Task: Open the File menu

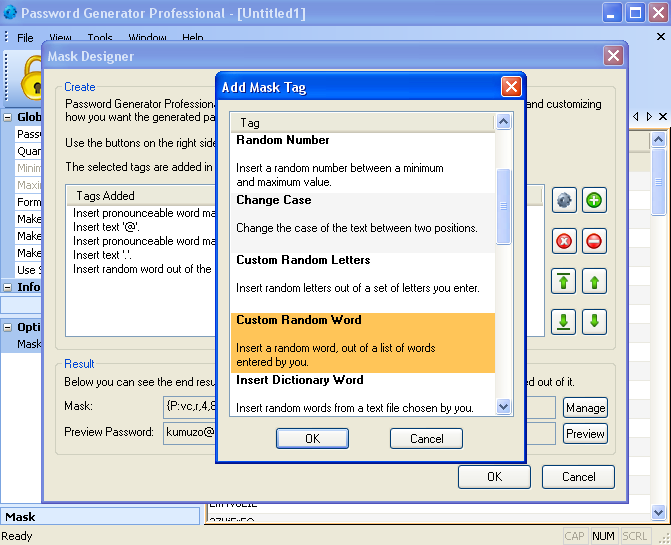Action: (25, 38)
